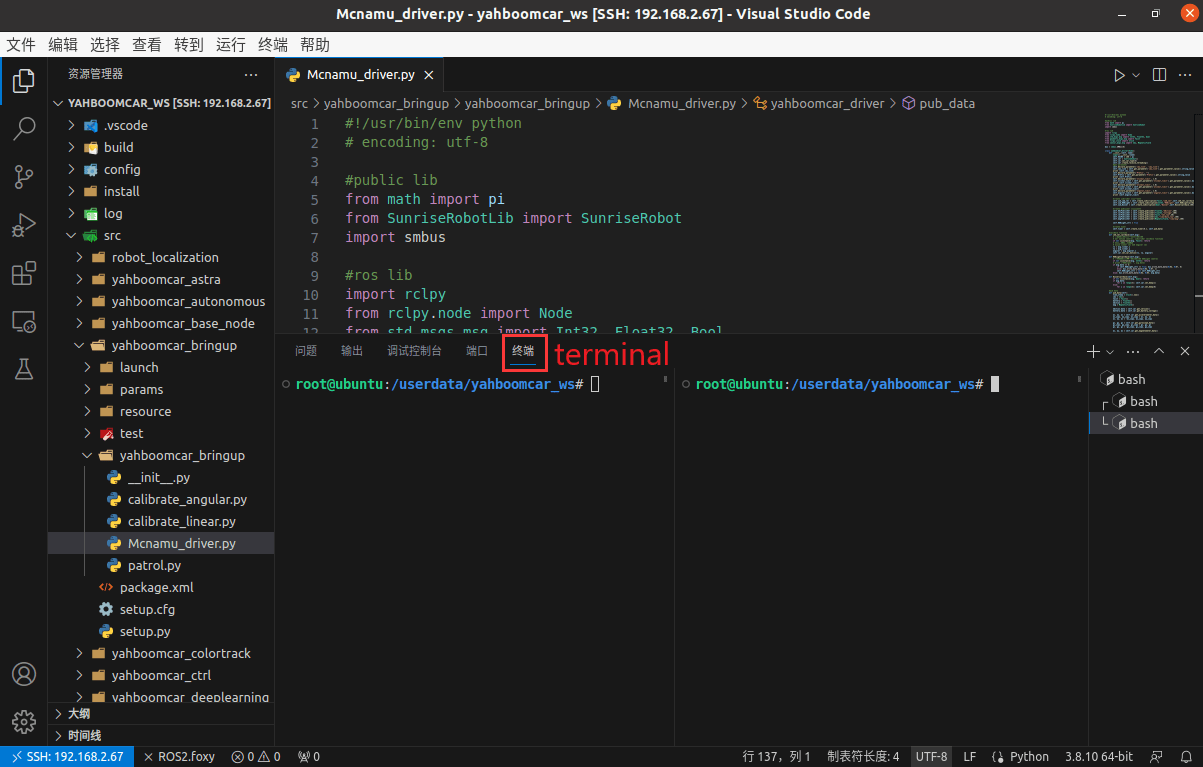Open Source Control view

pyautogui.click(x=24, y=177)
